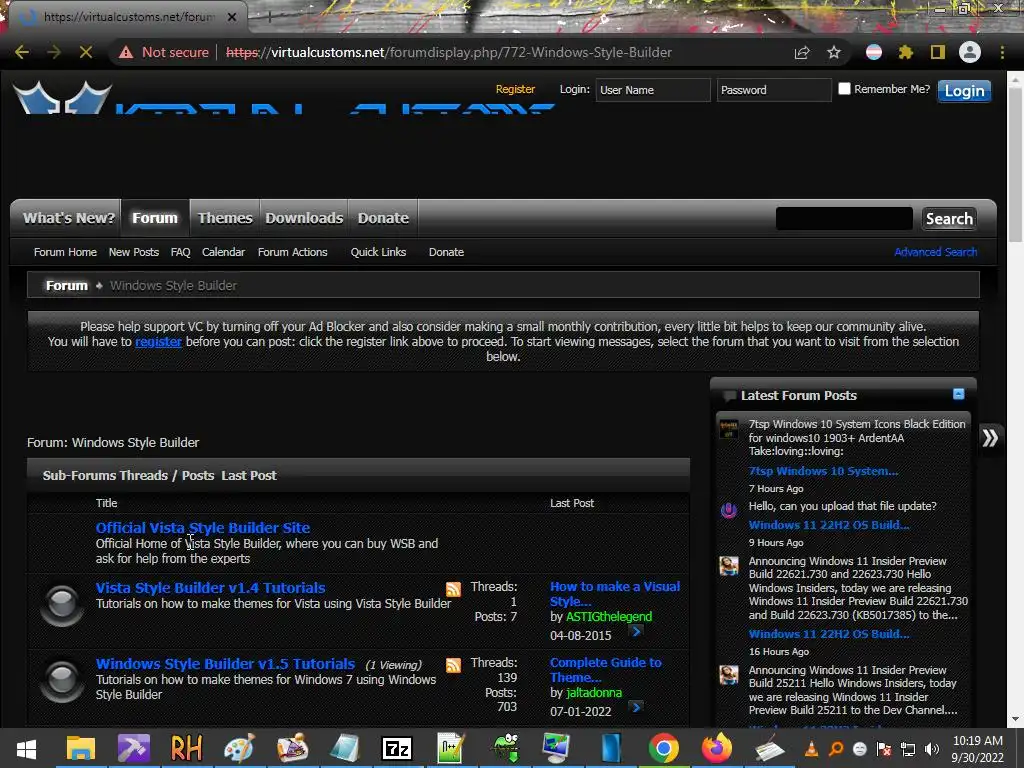Click the VLC cone tray icon
Image resolution: width=1024 pixels, height=768 pixels.
[812, 749]
